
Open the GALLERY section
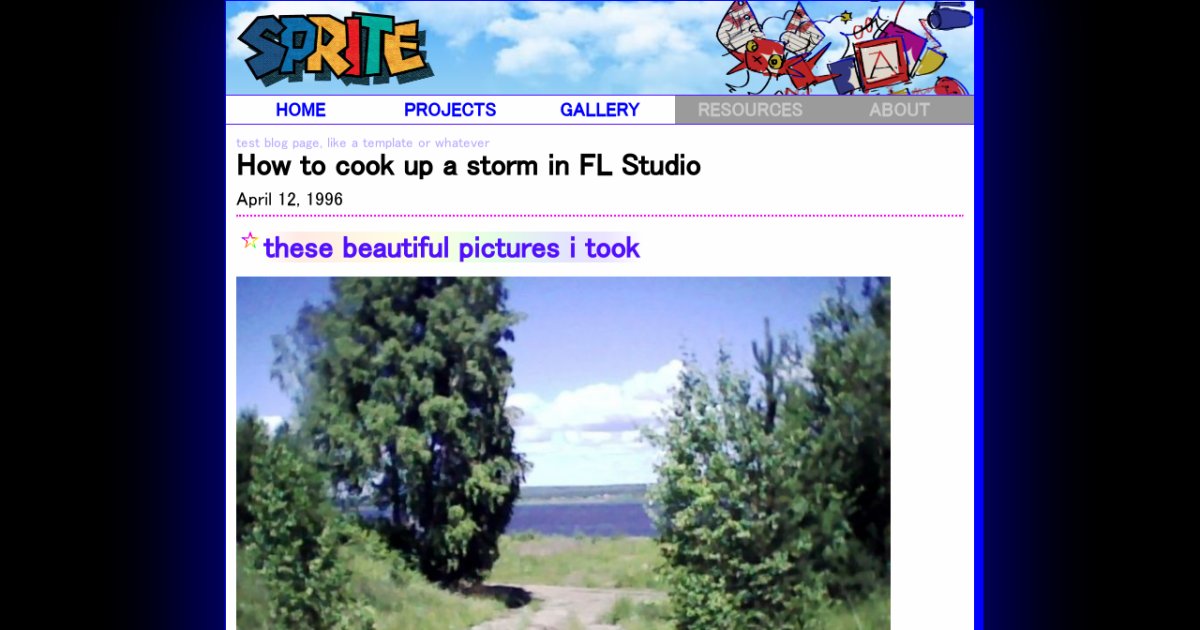click(600, 110)
